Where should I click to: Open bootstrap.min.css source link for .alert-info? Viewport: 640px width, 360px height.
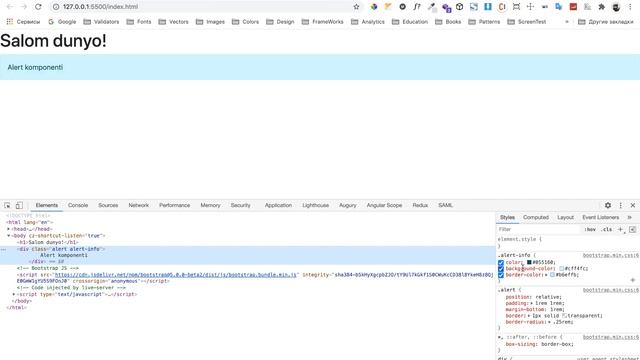click(x=611, y=256)
